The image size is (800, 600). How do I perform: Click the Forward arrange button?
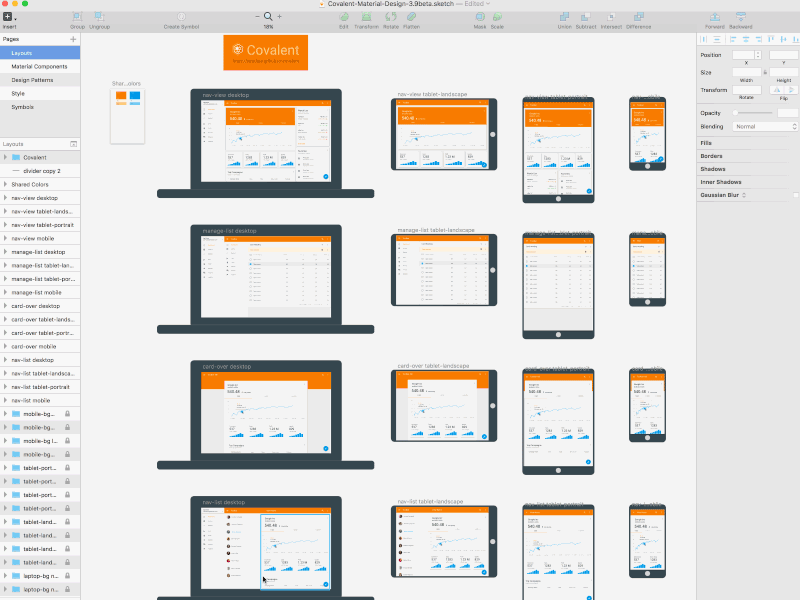click(x=716, y=16)
